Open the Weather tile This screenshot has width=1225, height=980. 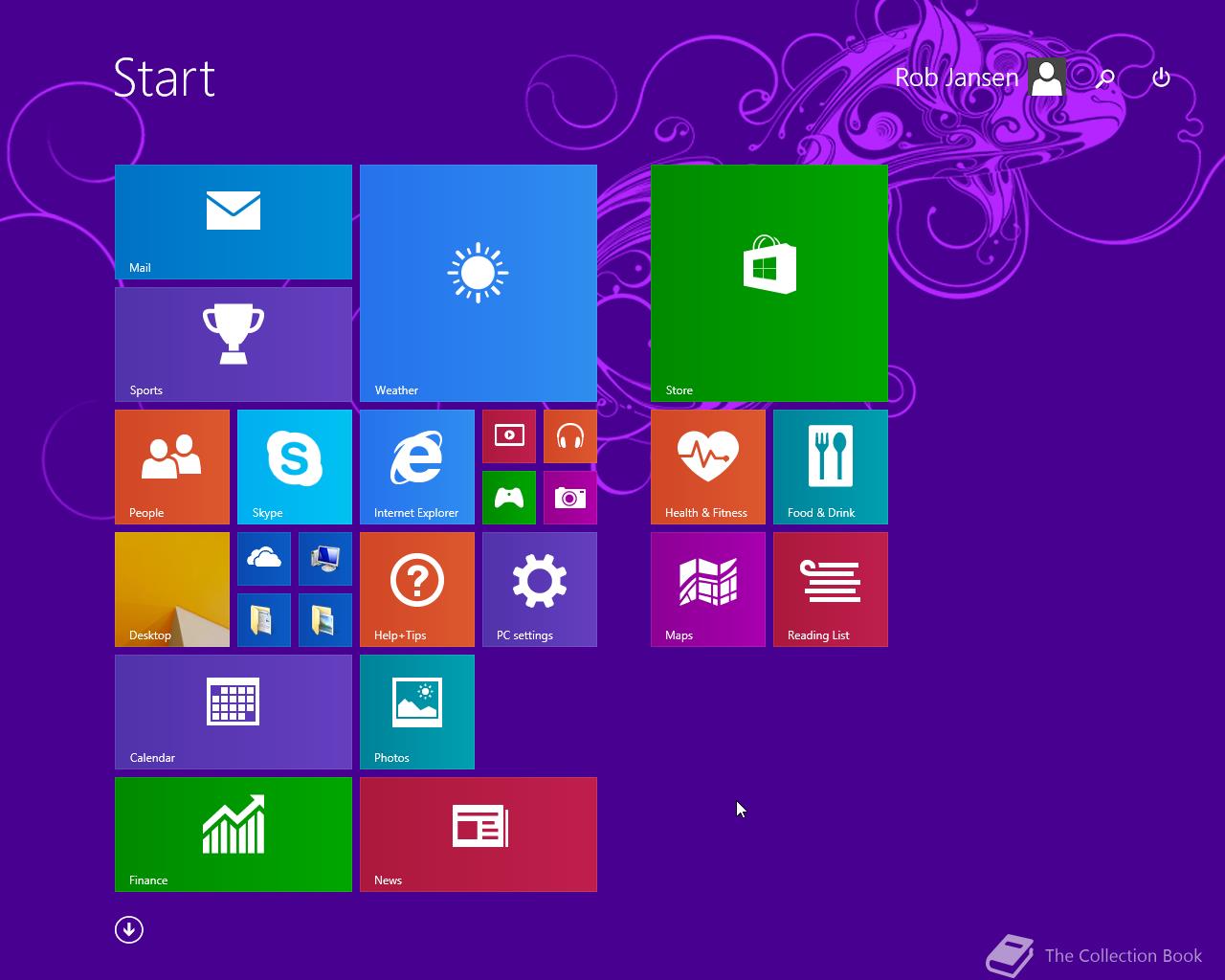479,283
